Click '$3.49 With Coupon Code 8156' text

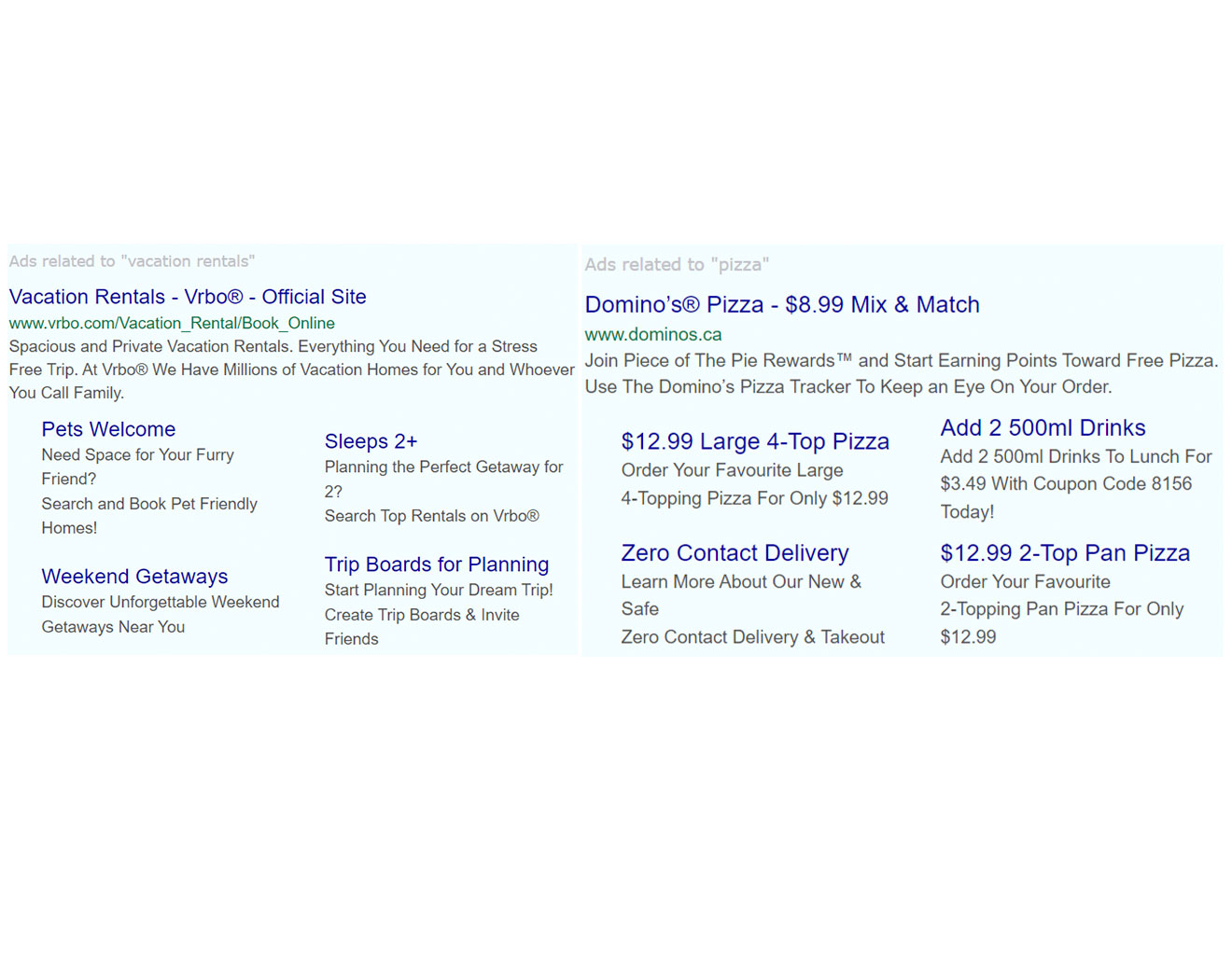(x=1066, y=483)
